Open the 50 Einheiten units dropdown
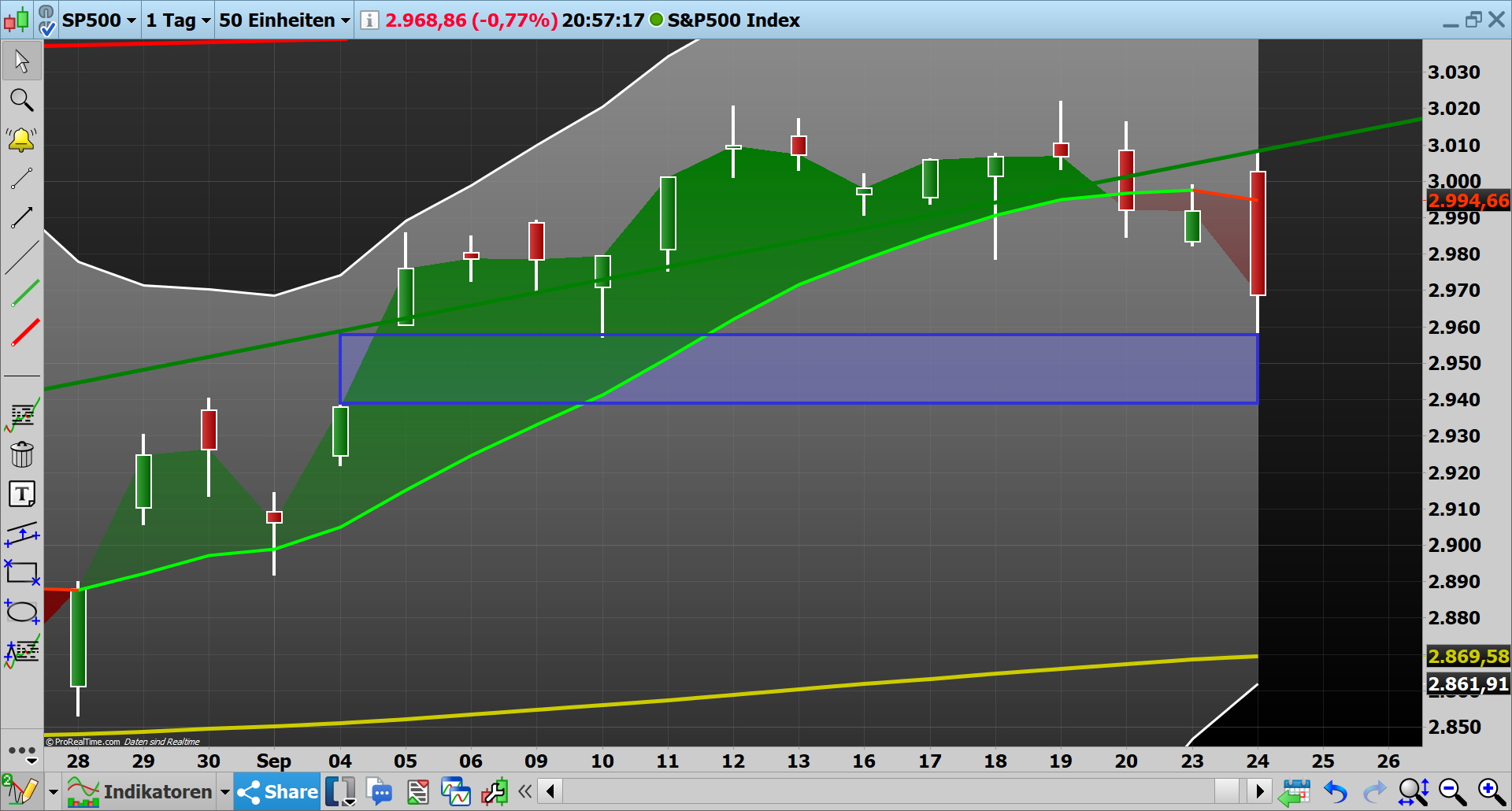Screen dimensions: 1512x811 284,20
